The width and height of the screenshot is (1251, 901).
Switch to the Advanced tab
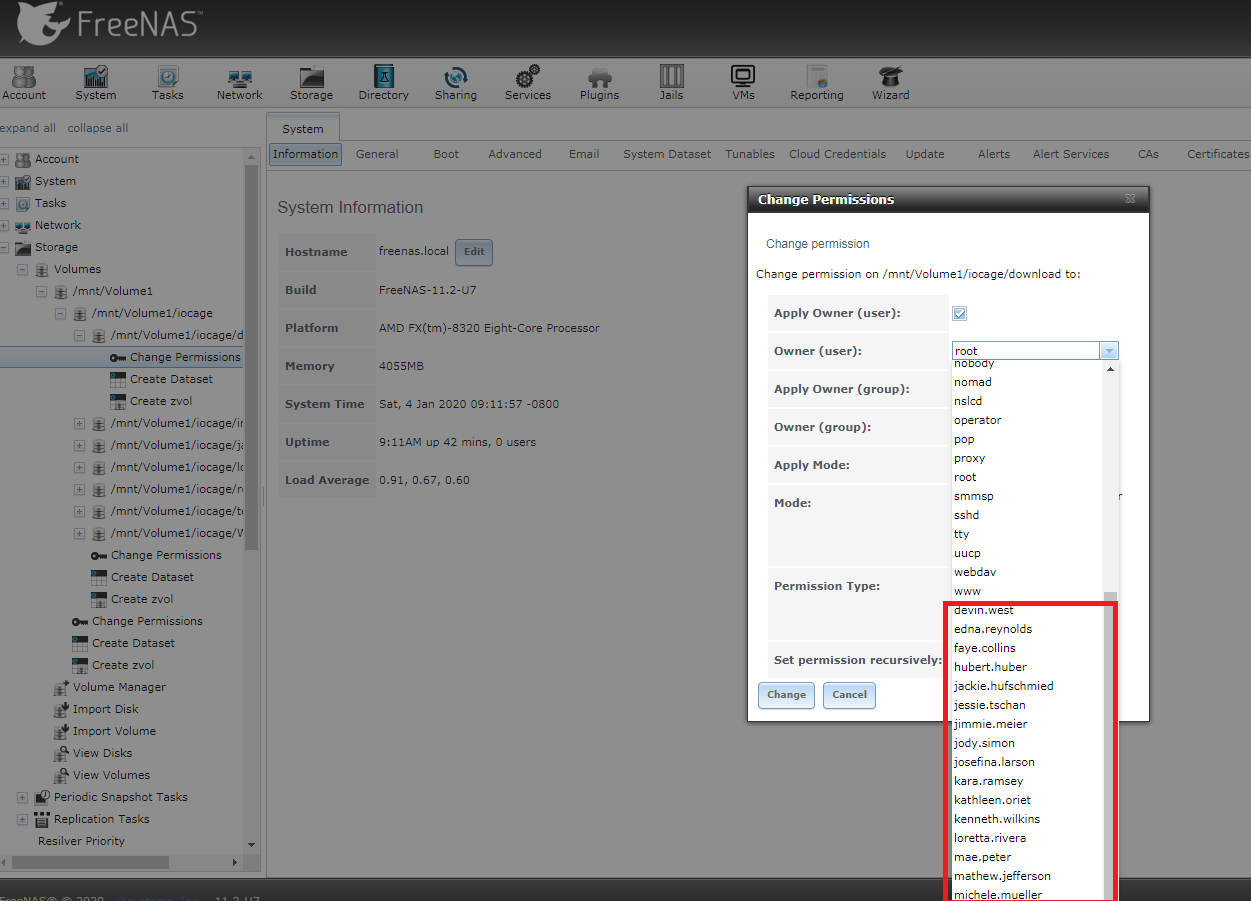pos(515,154)
